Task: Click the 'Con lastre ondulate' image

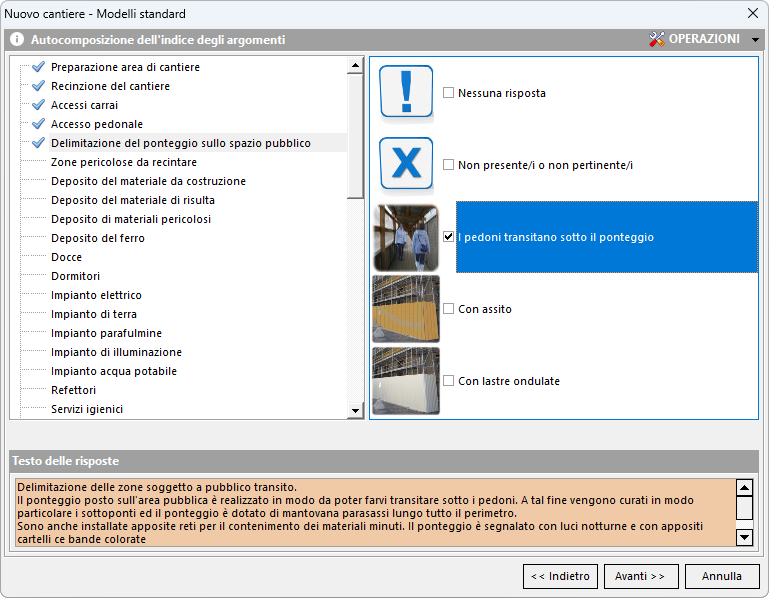Action: click(x=406, y=381)
